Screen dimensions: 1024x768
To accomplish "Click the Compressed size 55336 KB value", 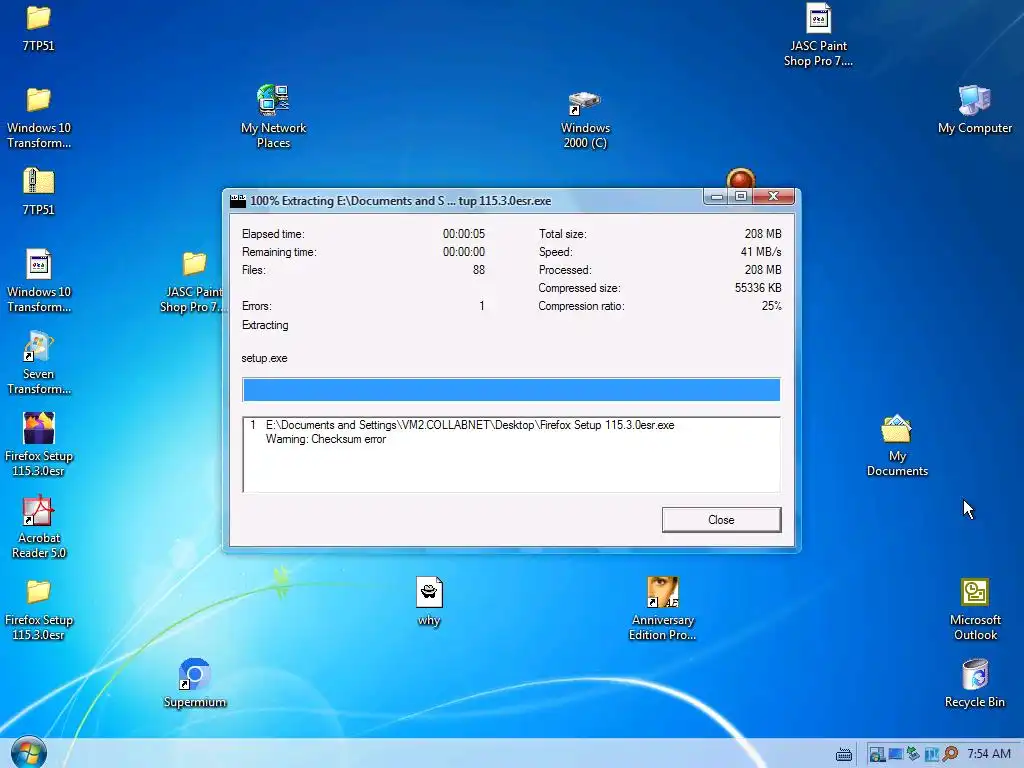I will pos(758,288).
